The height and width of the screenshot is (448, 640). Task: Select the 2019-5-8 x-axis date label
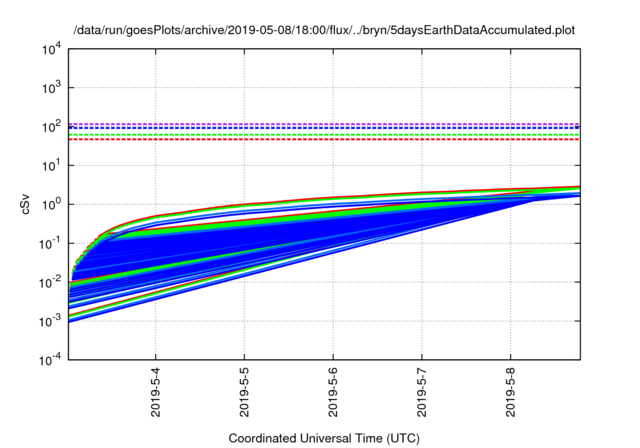point(511,392)
